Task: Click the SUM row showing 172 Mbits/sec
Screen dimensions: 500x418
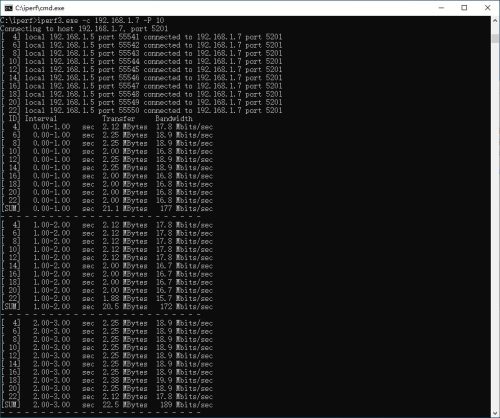Action: click(107, 307)
